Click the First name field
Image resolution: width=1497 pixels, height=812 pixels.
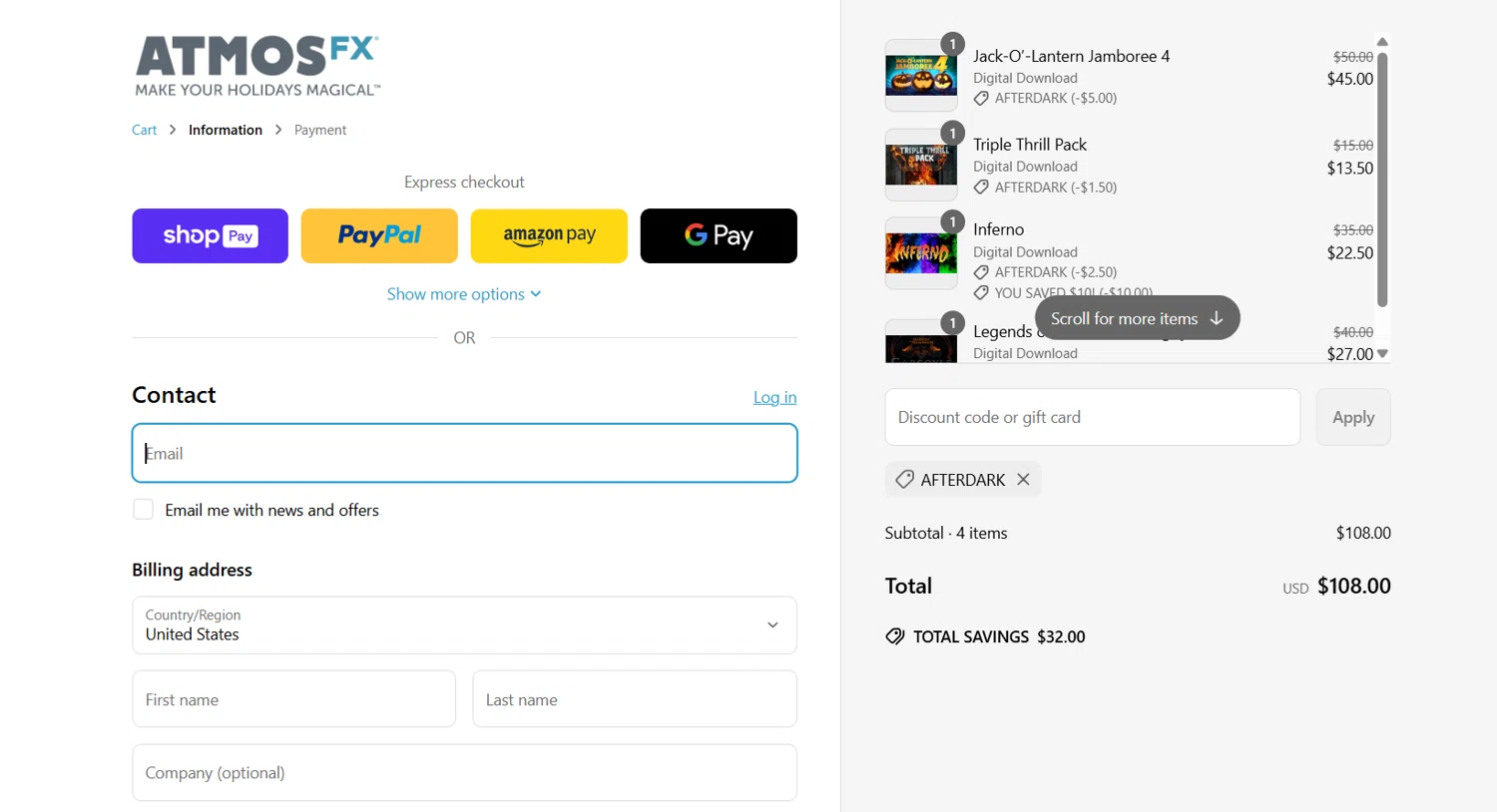coord(294,699)
